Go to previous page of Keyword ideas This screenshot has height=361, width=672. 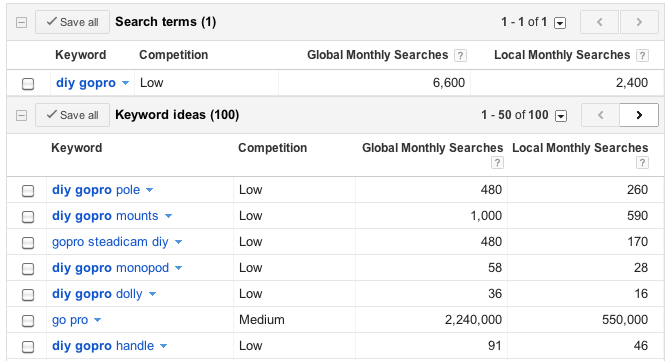tap(600, 115)
